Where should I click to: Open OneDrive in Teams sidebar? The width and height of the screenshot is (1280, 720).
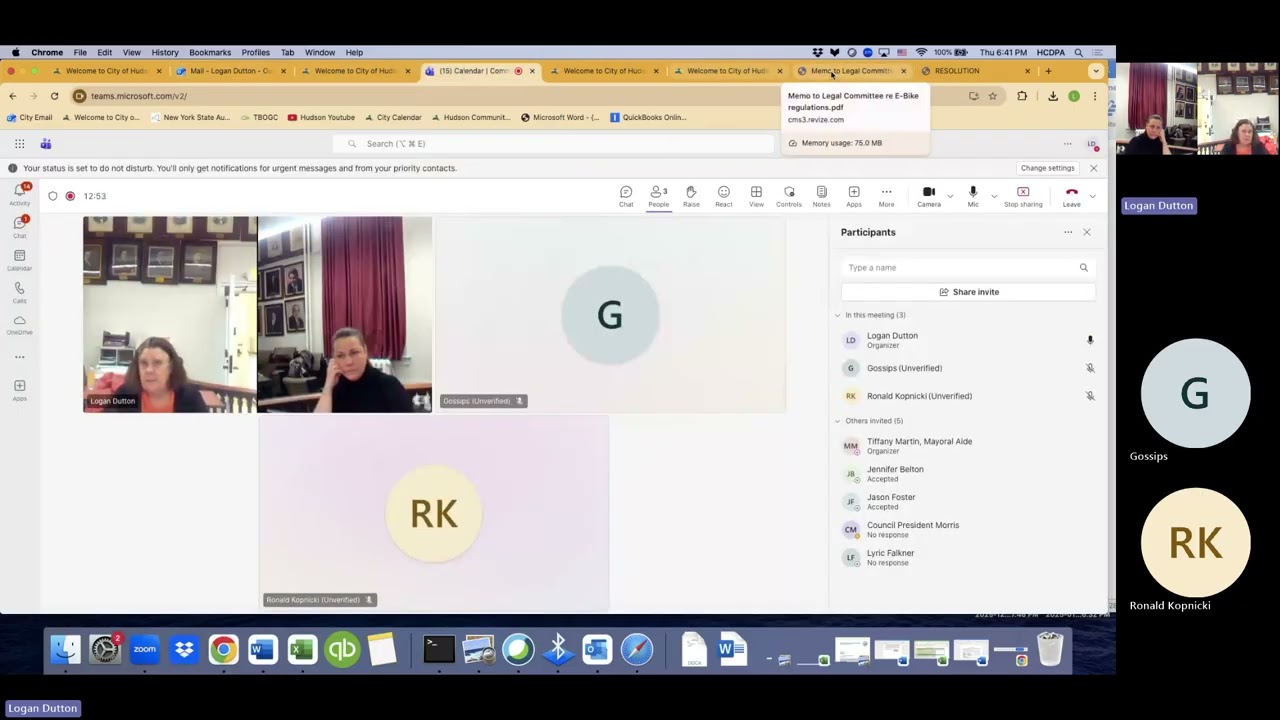(19, 325)
